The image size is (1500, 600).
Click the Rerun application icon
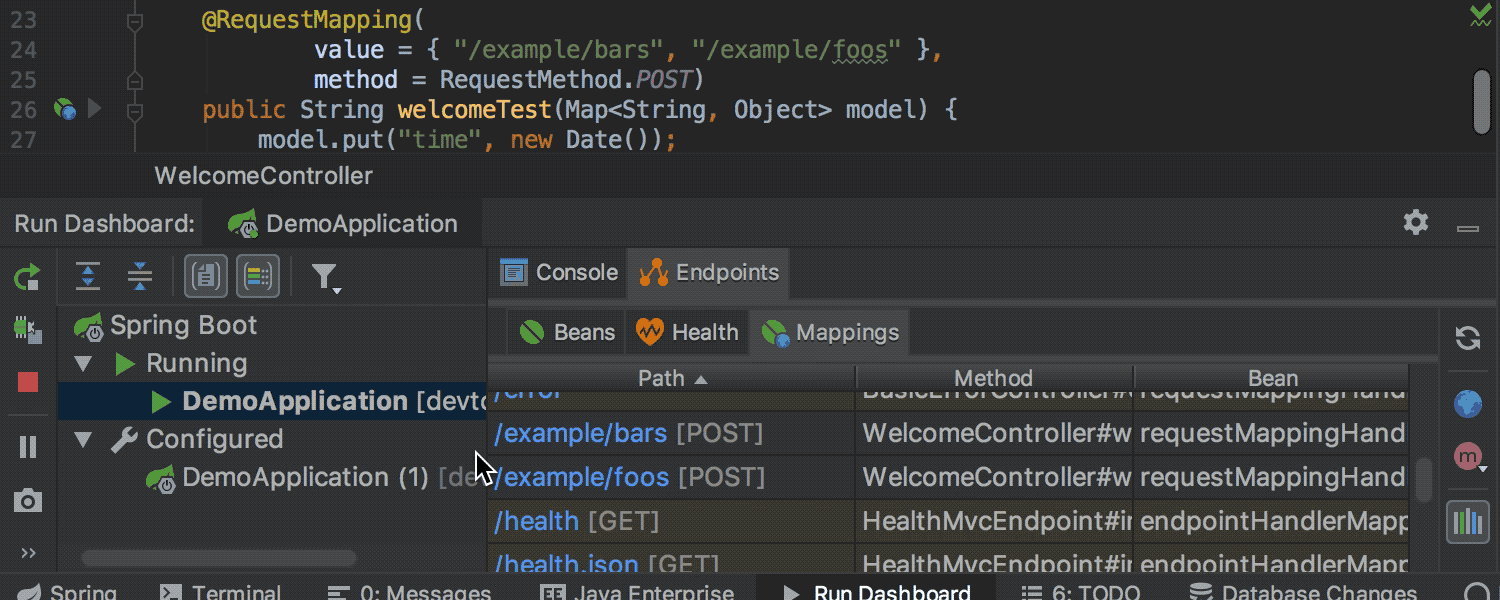(x=27, y=277)
